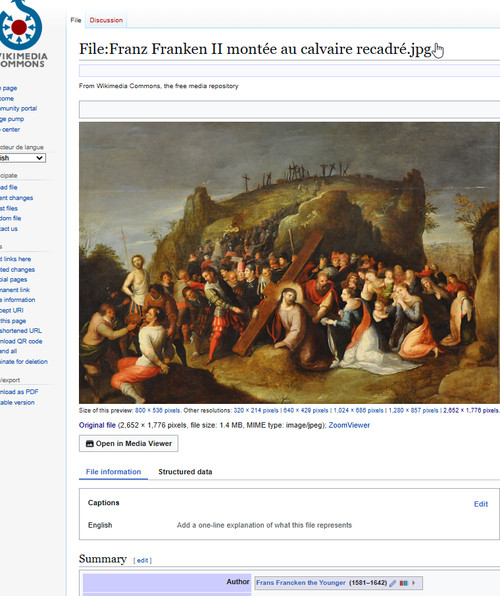Click Download as PDF in sidebar
Screen dimensions: 500x596
tap(19, 392)
